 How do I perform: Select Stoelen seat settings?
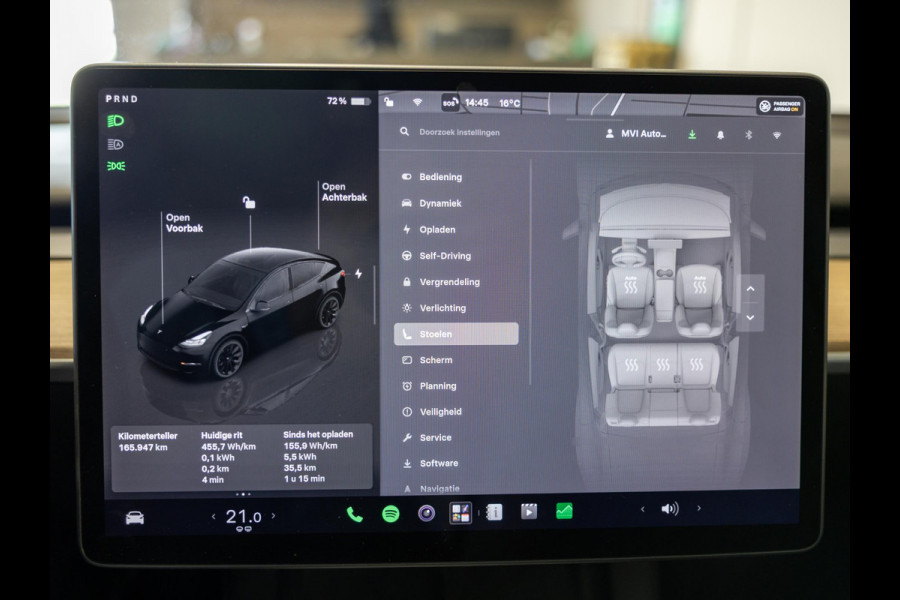point(456,334)
